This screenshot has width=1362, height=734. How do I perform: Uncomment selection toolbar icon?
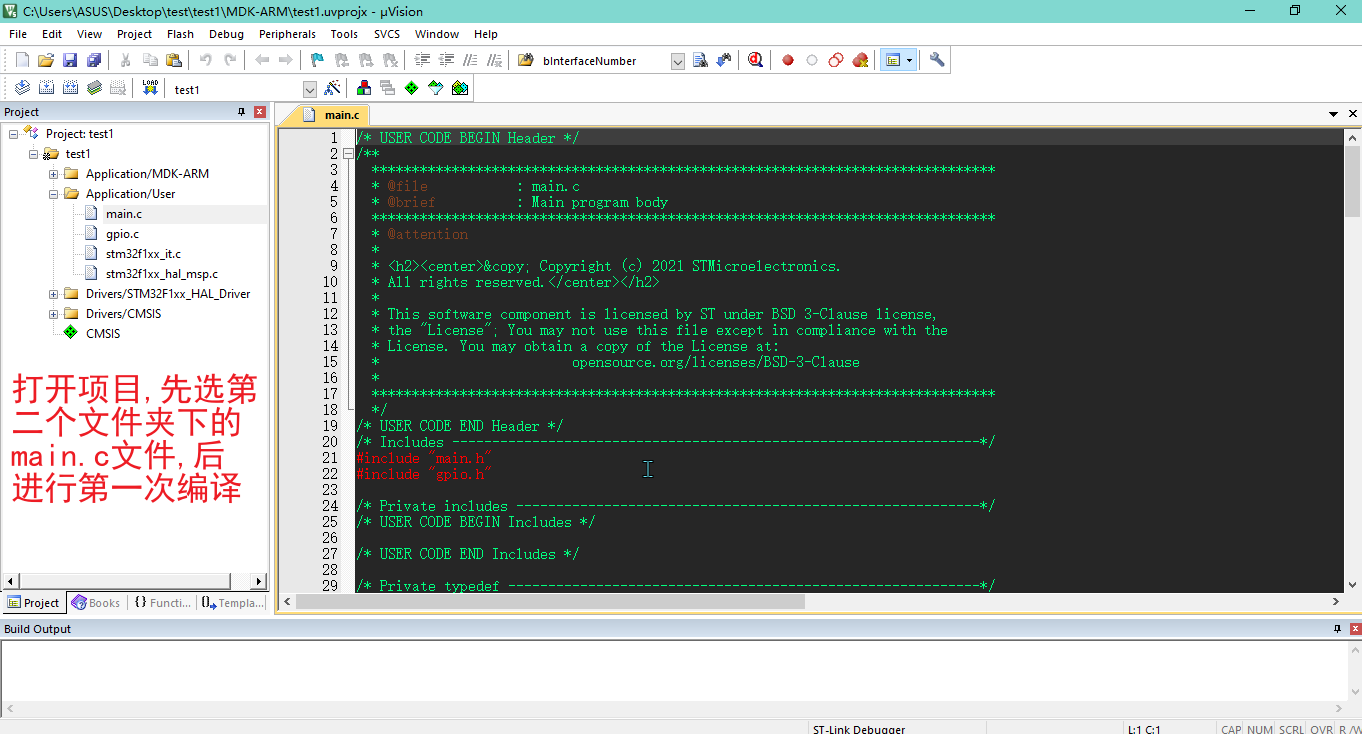(x=494, y=60)
